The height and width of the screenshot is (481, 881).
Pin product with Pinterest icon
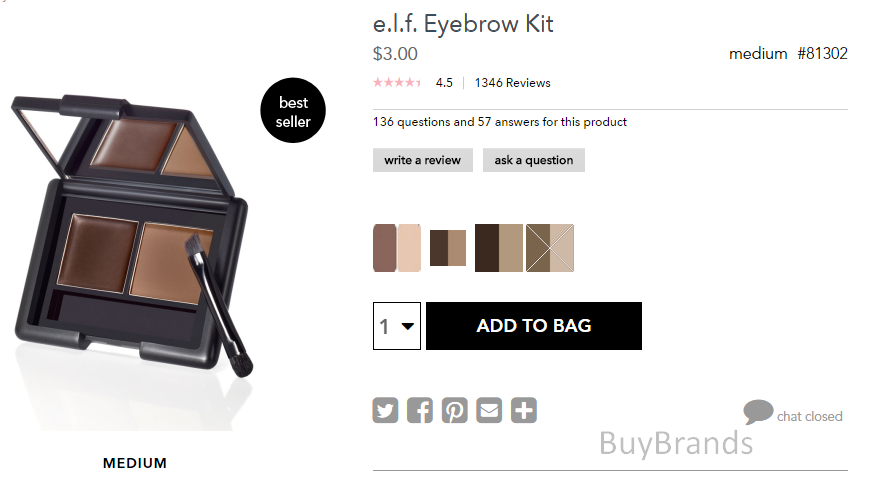tap(455, 410)
